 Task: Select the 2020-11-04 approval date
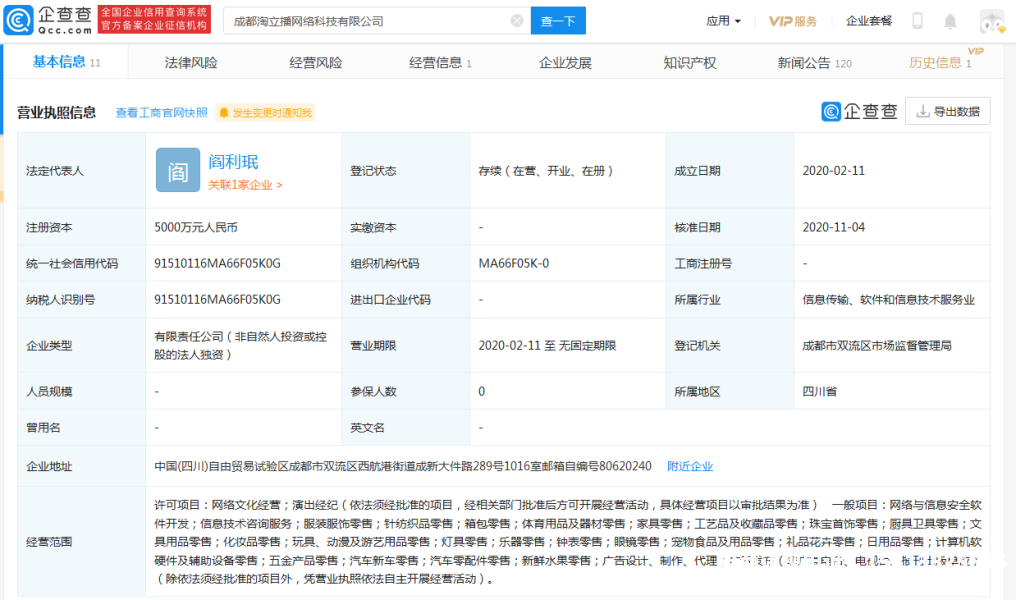(x=833, y=227)
